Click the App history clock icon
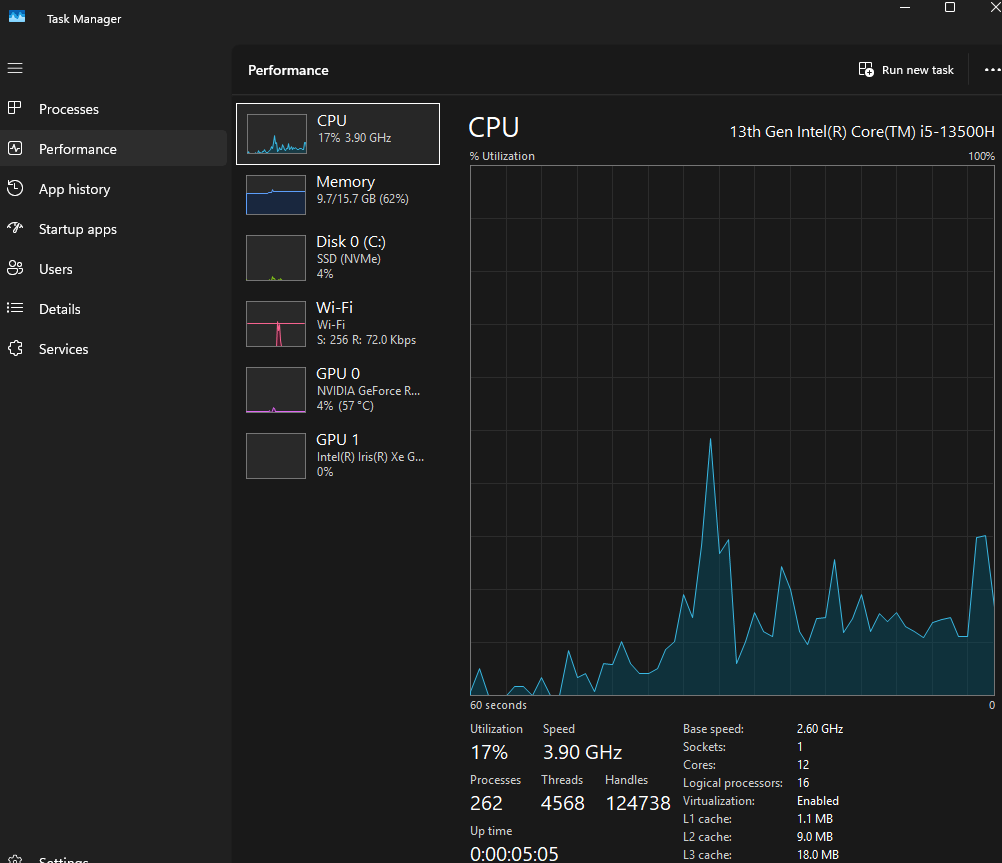1002x863 pixels. [x=15, y=189]
